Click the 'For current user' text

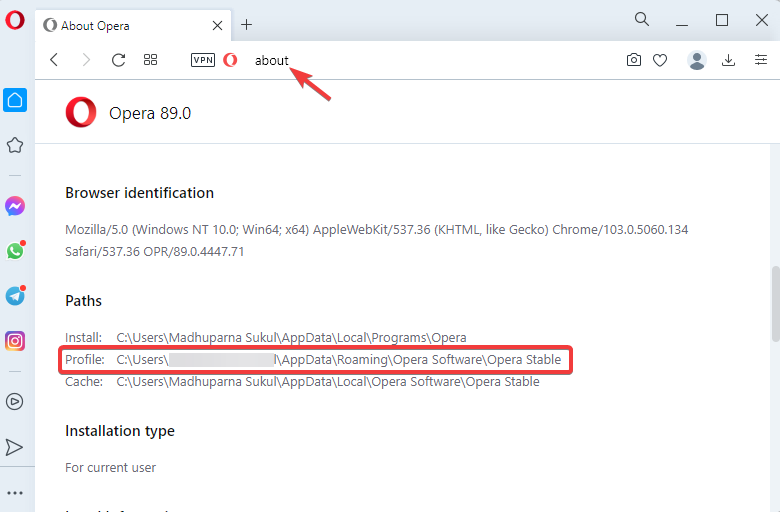[x=110, y=467]
